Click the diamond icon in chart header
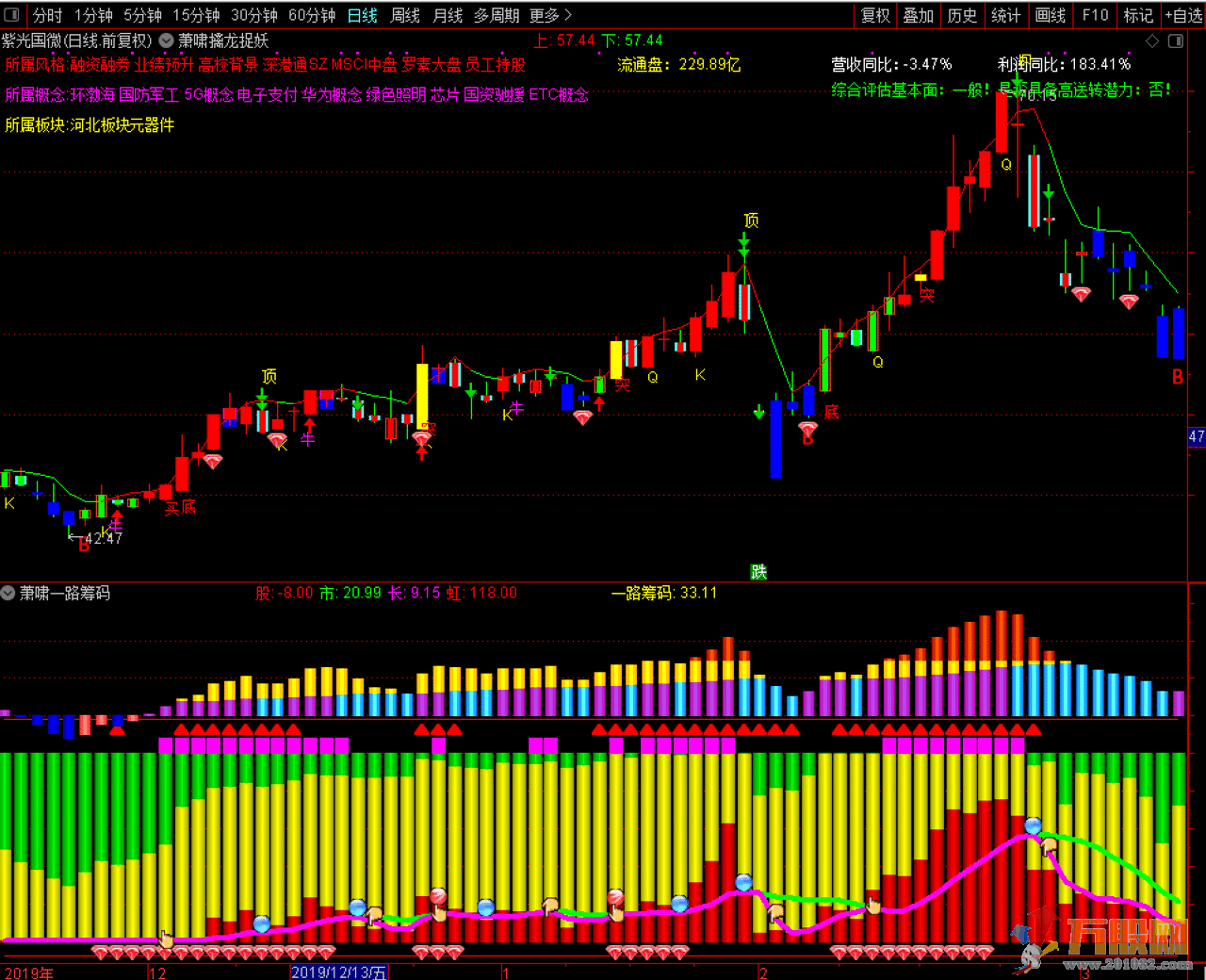Image resolution: width=1206 pixels, height=980 pixels. (x=1152, y=41)
